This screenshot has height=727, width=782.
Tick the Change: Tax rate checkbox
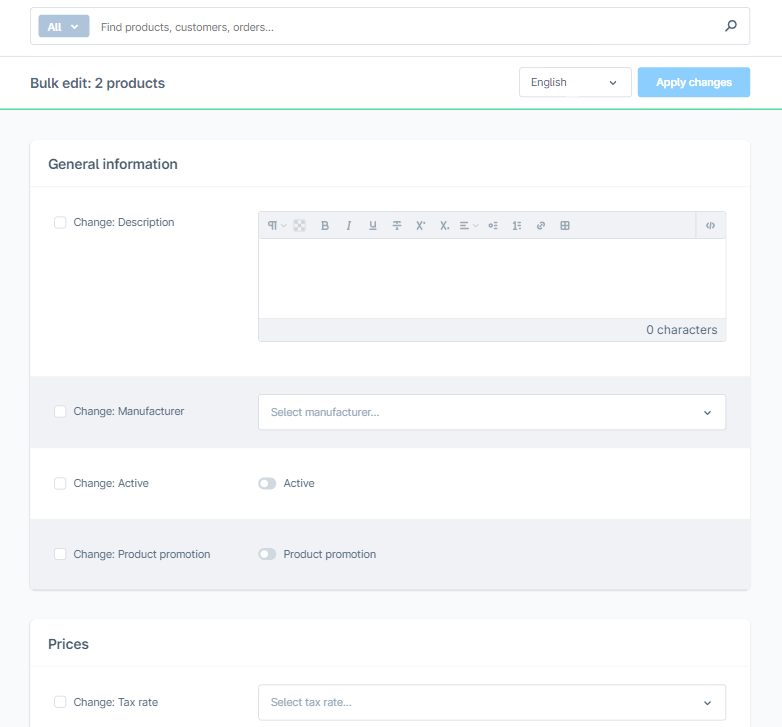point(60,703)
